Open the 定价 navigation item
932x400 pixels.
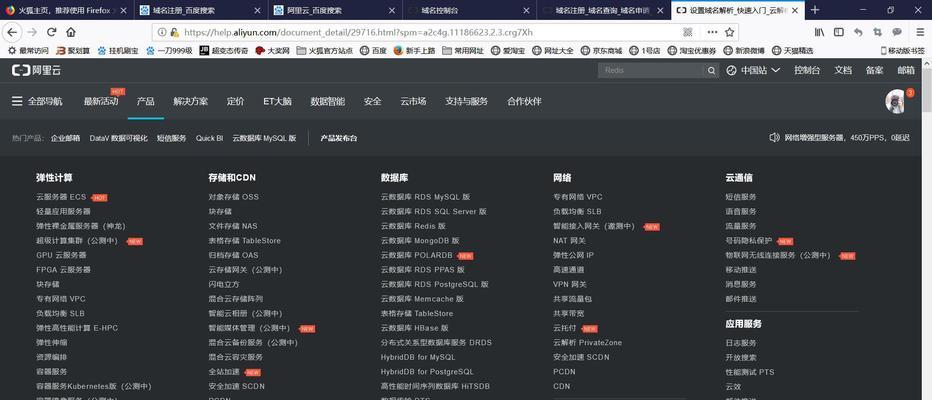tap(235, 102)
